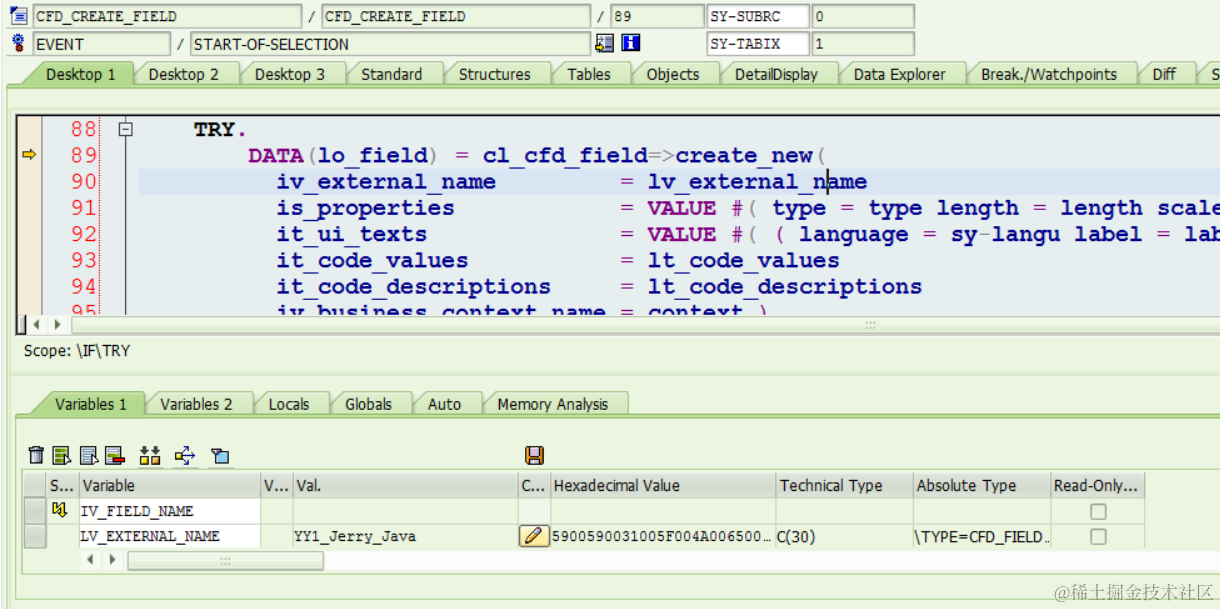Click line number 90 in the editor
This screenshot has height=609, width=1220.
click(84, 181)
